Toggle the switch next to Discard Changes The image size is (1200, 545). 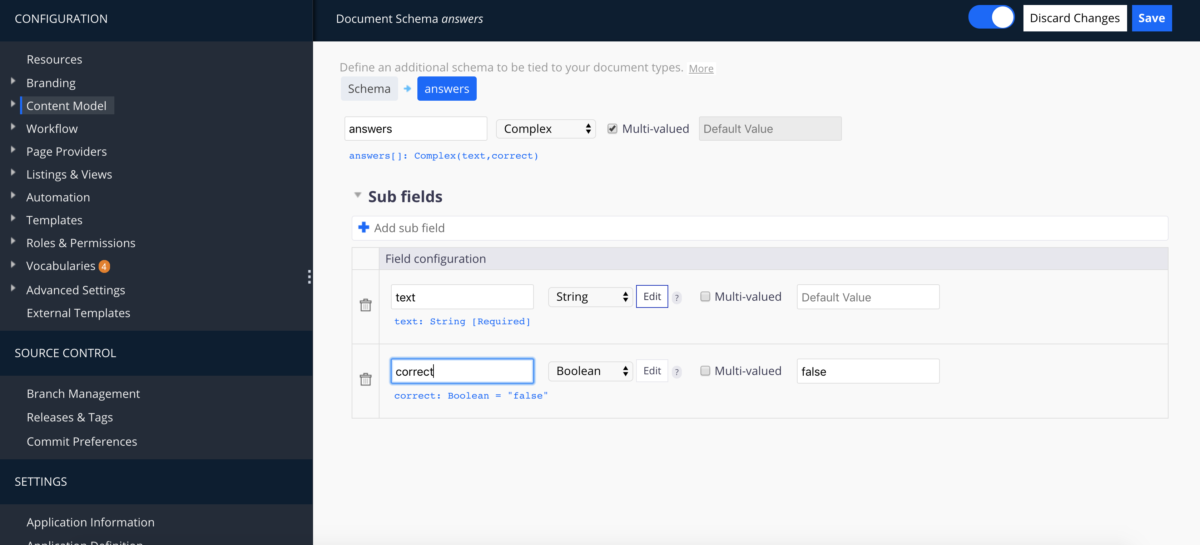click(x=991, y=18)
